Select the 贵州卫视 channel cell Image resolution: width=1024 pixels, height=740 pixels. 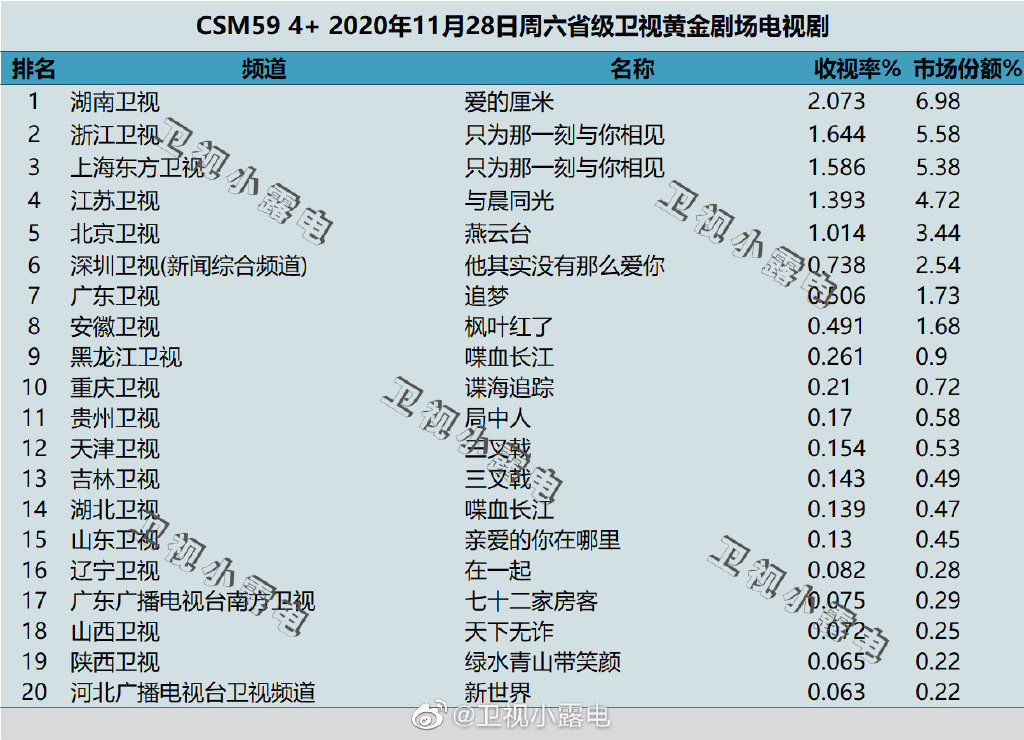pos(115,418)
